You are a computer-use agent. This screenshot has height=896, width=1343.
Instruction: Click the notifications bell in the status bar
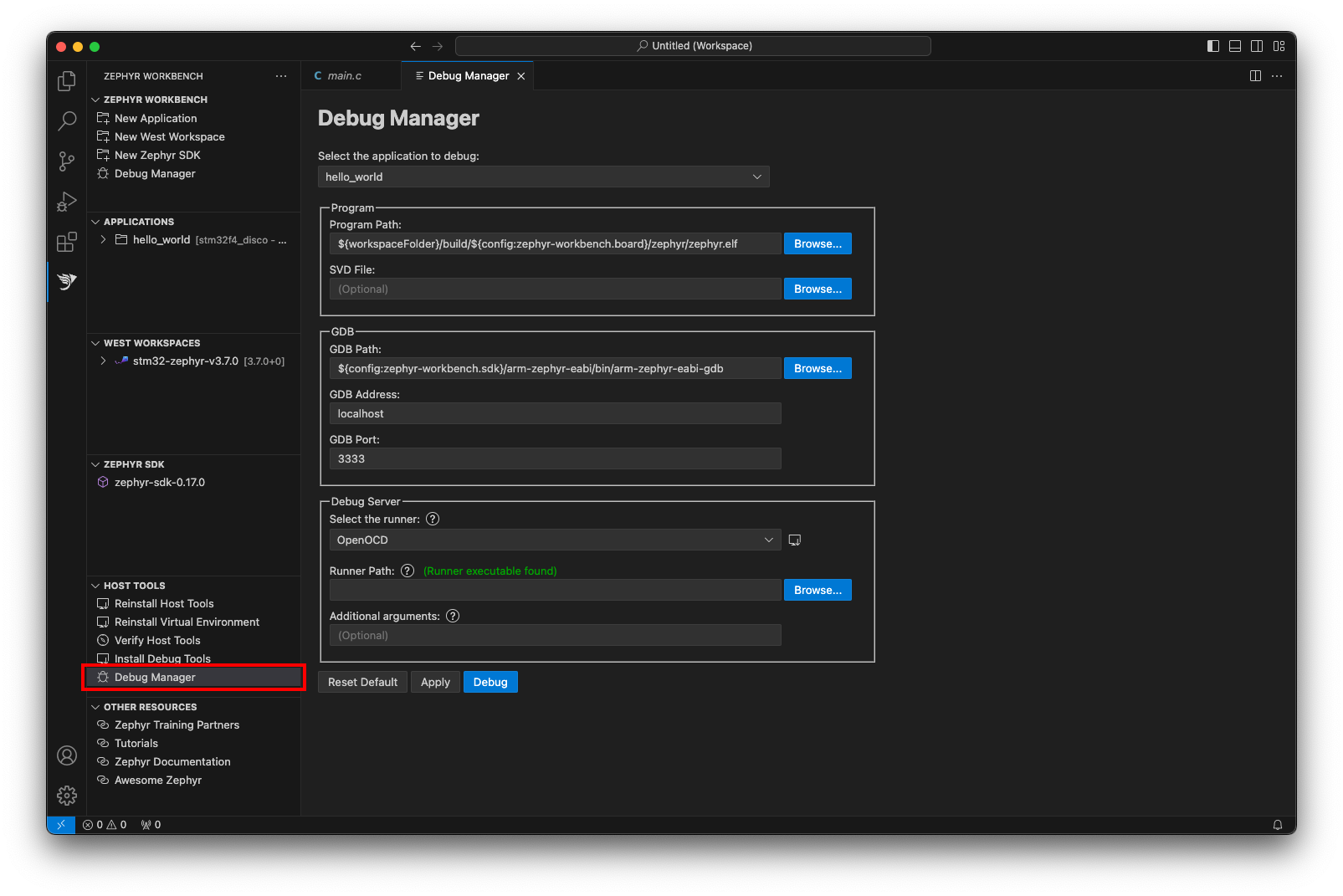pyautogui.click(x=1277, y=824)
